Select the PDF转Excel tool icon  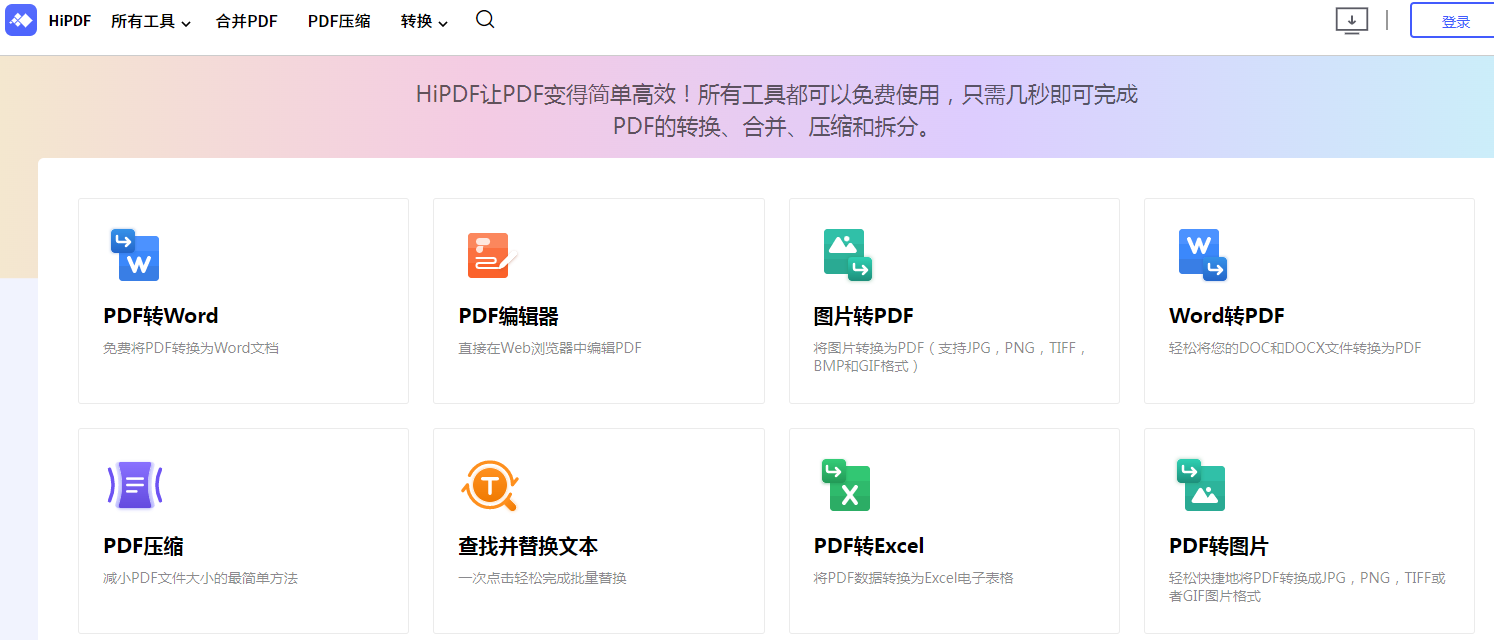tap(846, 486)
